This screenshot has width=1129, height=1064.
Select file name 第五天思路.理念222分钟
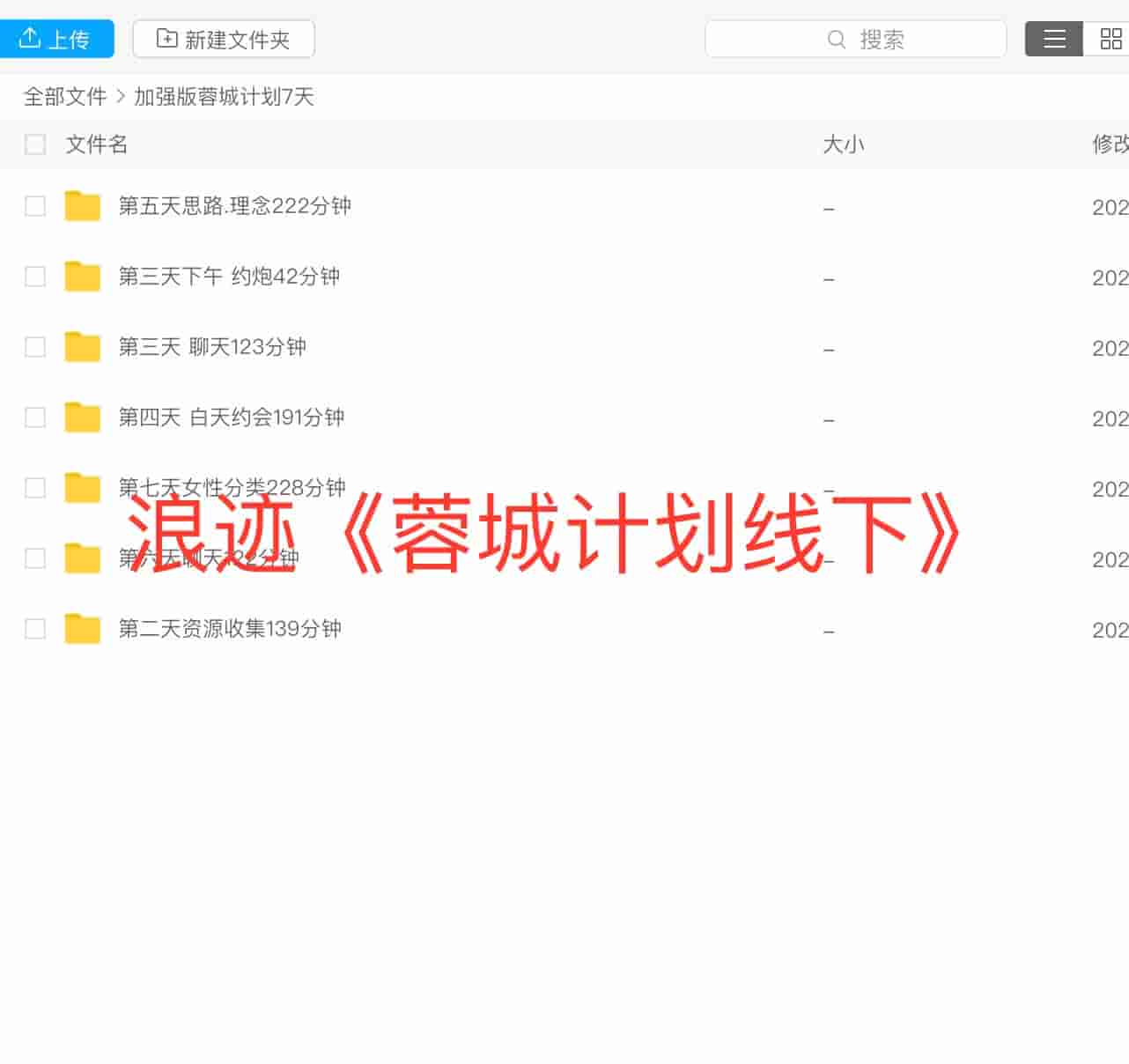[235, 206]
